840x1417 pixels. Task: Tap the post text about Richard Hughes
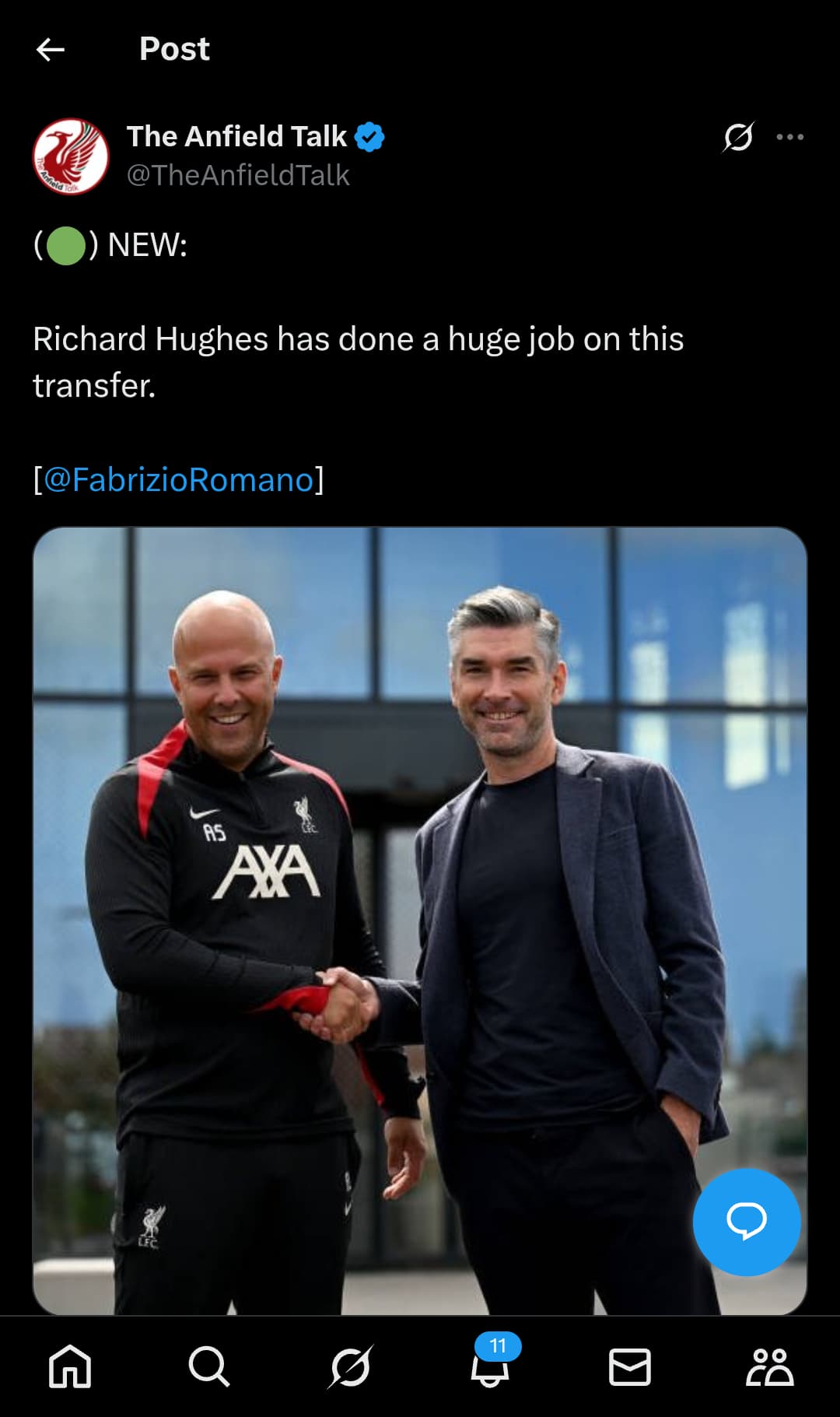[x=359, y=362]
